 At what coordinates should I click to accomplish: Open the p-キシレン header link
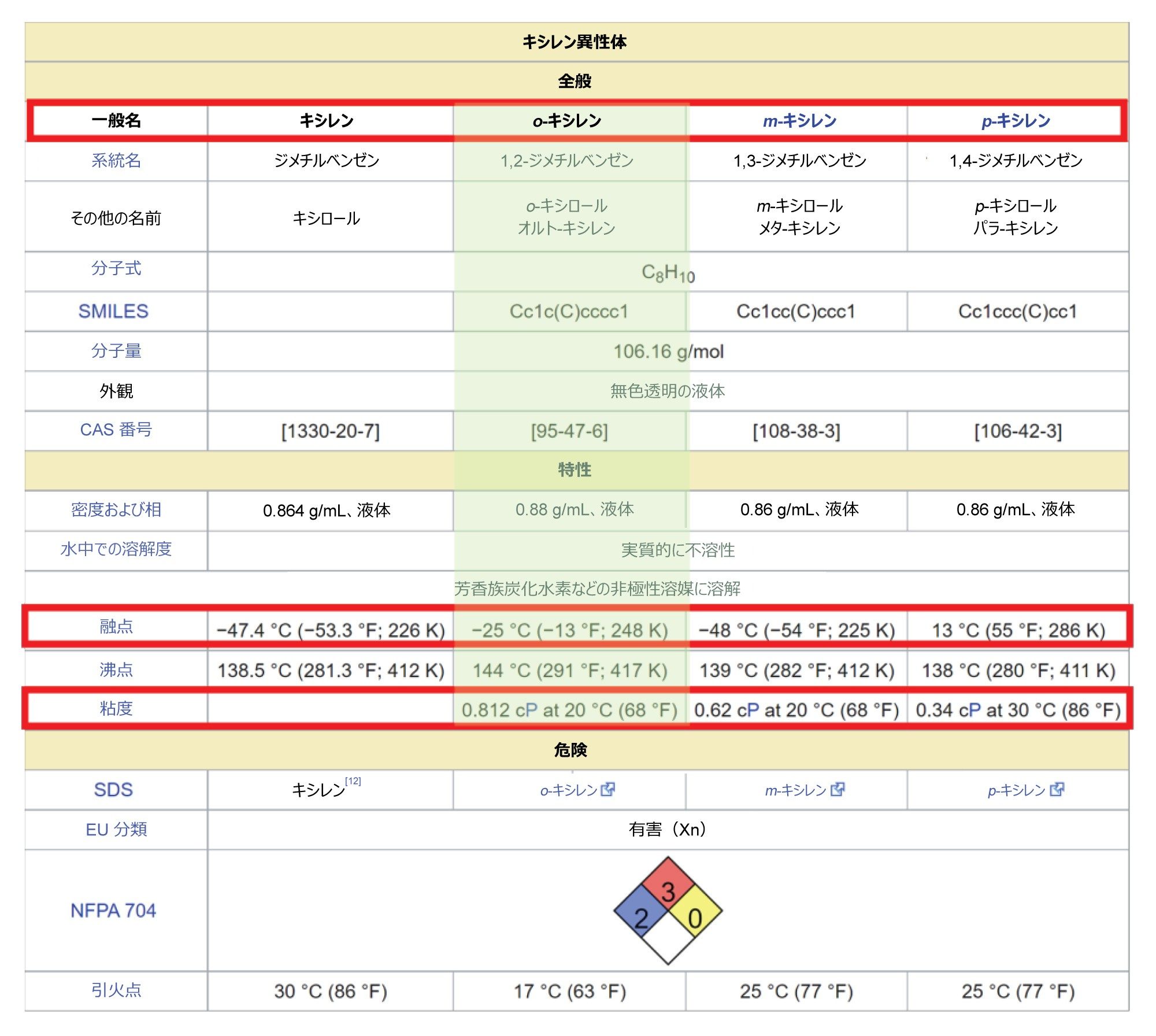click(1016, 121)
